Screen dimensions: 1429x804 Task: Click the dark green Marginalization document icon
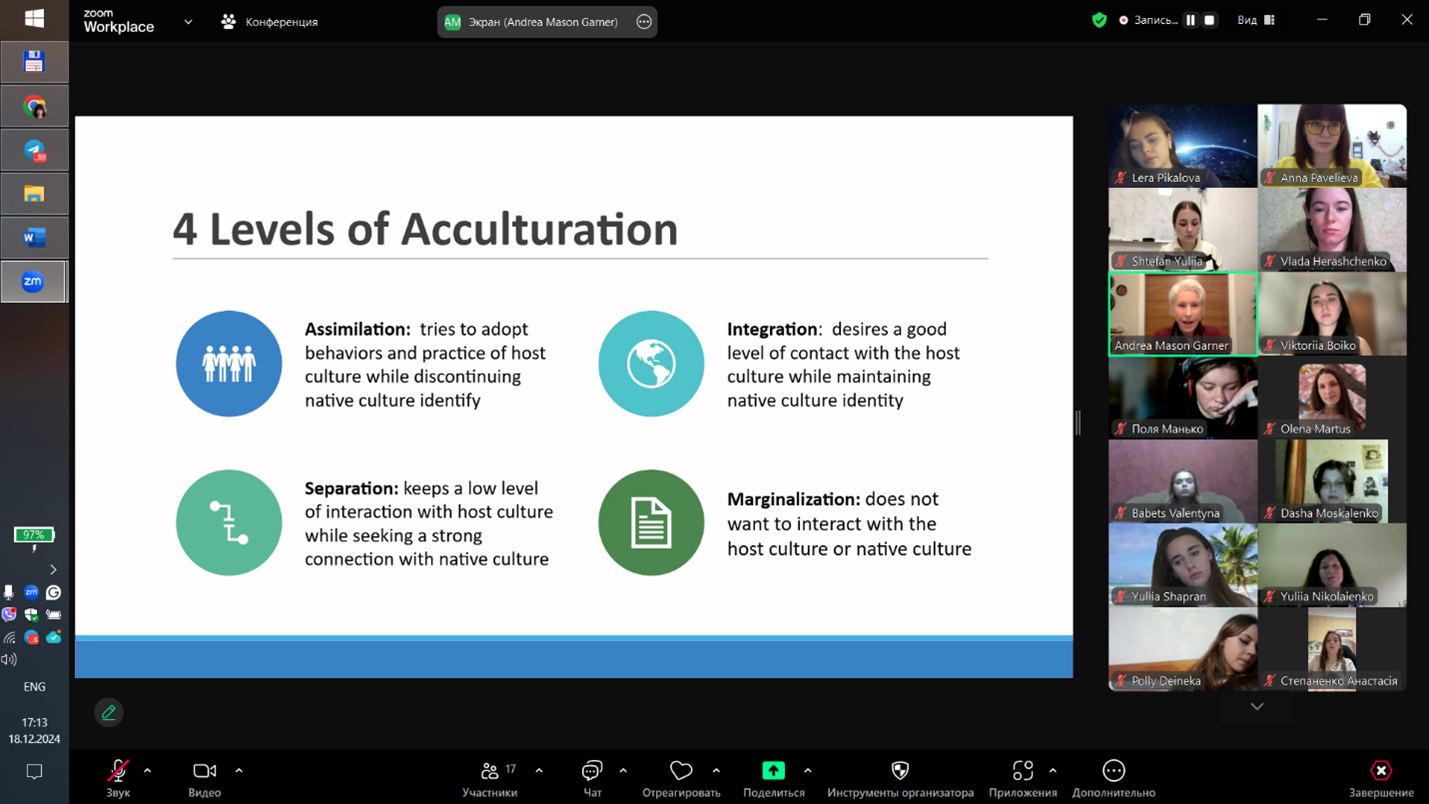click(651, 523)
